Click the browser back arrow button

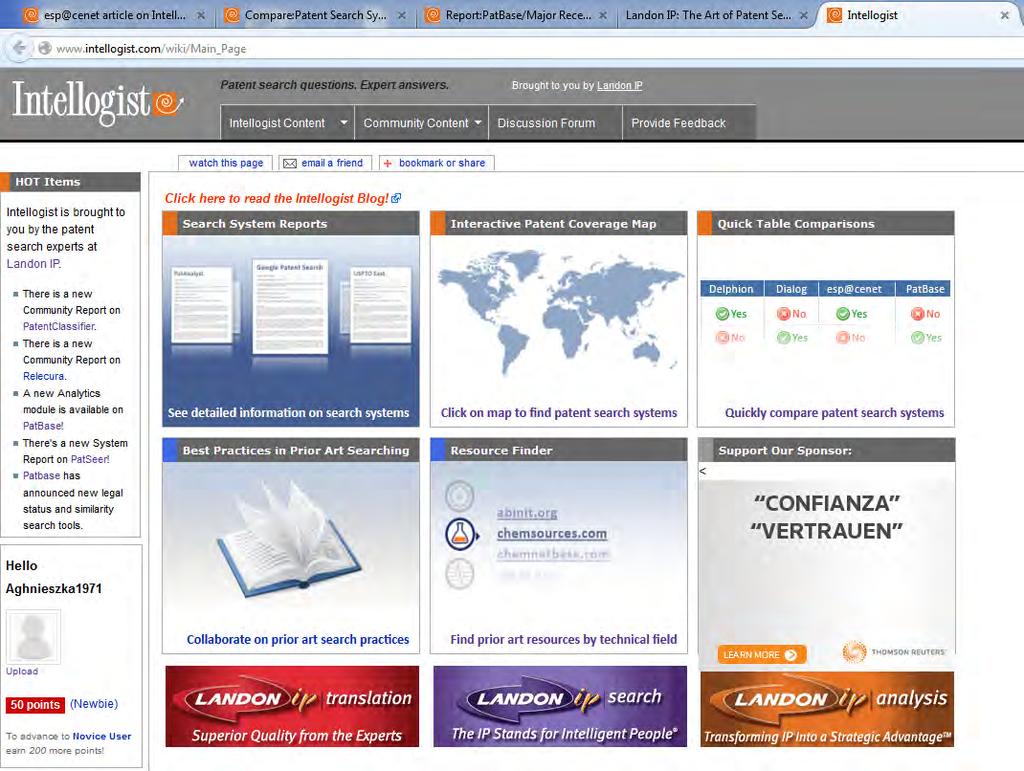[20, 48]
